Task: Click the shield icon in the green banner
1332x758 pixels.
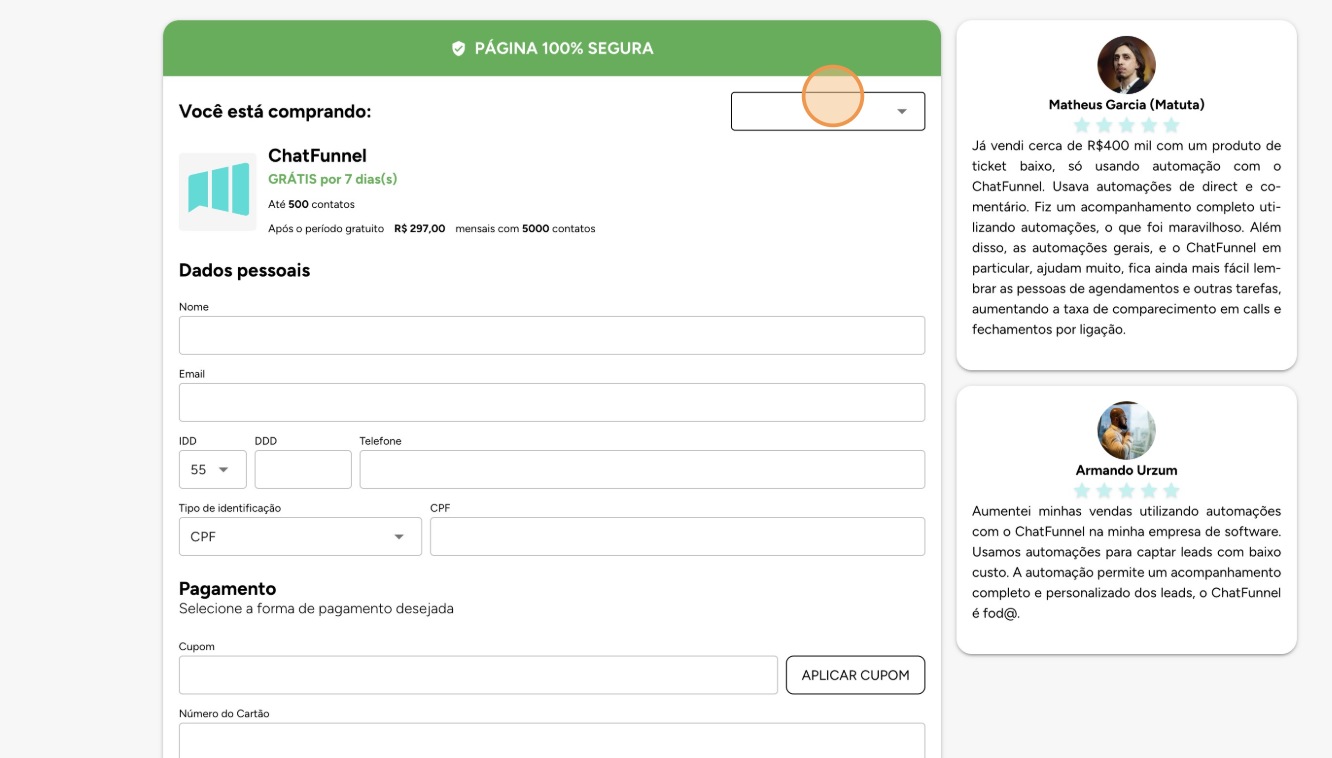Action: [x=459, y=48]
